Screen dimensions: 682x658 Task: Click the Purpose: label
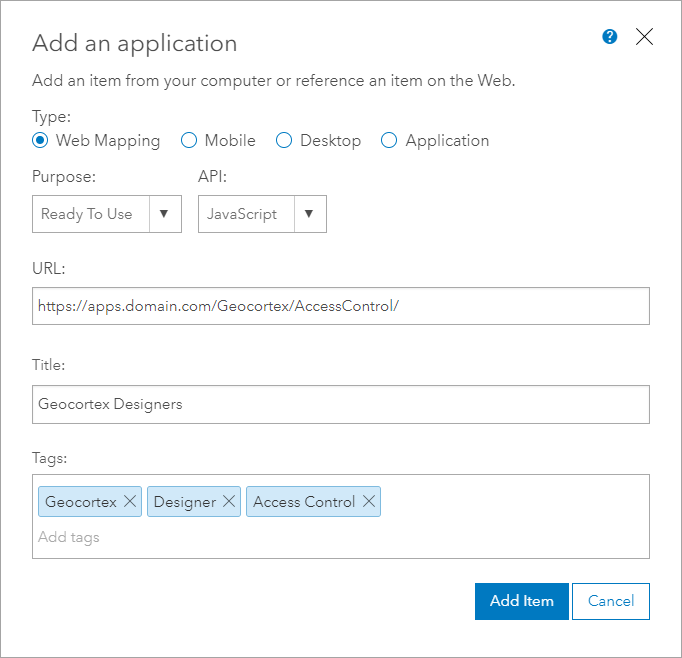pyautogui.click(x=64, y=177)
